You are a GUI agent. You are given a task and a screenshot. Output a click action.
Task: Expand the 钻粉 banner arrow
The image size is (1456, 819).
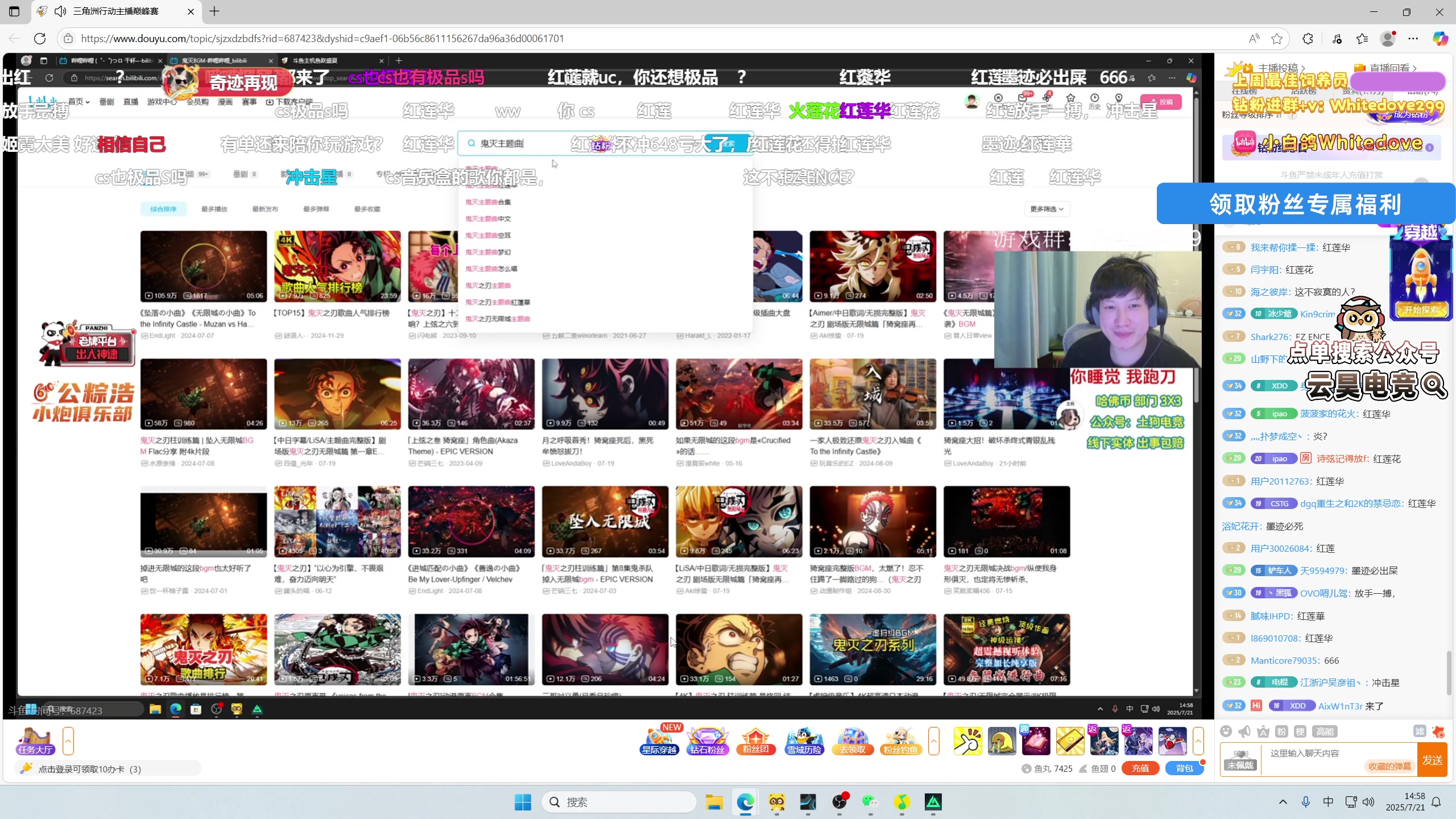[x=1430, y=147]
